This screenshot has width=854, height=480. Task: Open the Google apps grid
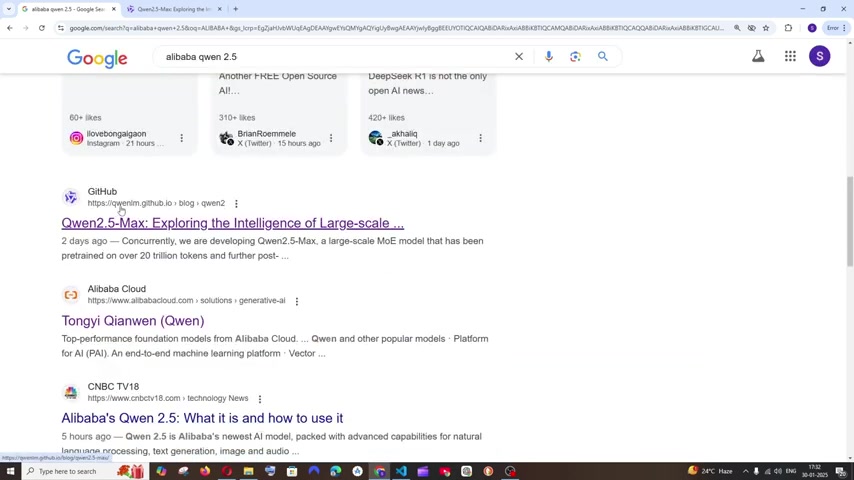point(790,56)
